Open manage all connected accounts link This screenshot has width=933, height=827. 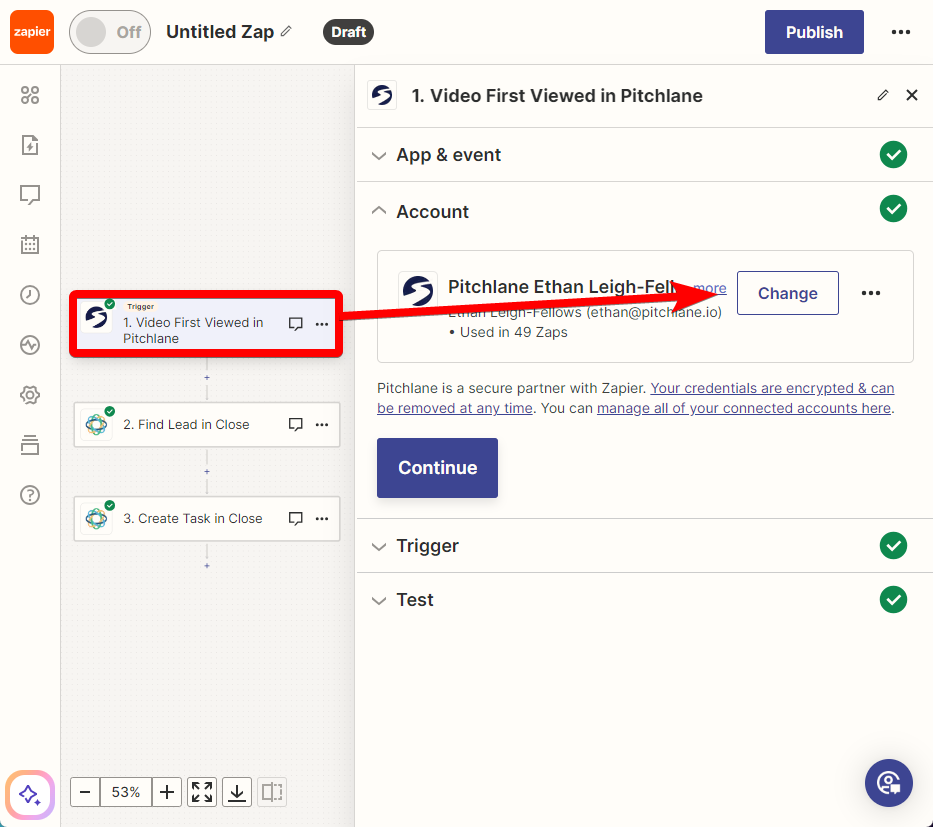coord(744,408)
